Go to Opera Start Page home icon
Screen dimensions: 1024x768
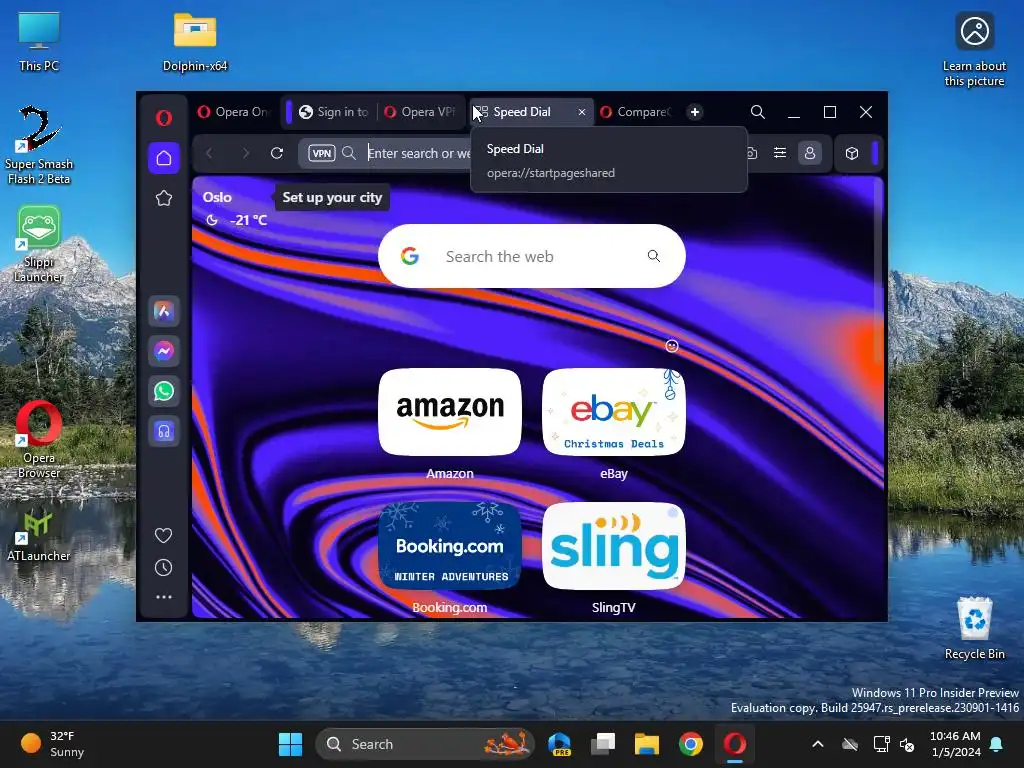164,158
